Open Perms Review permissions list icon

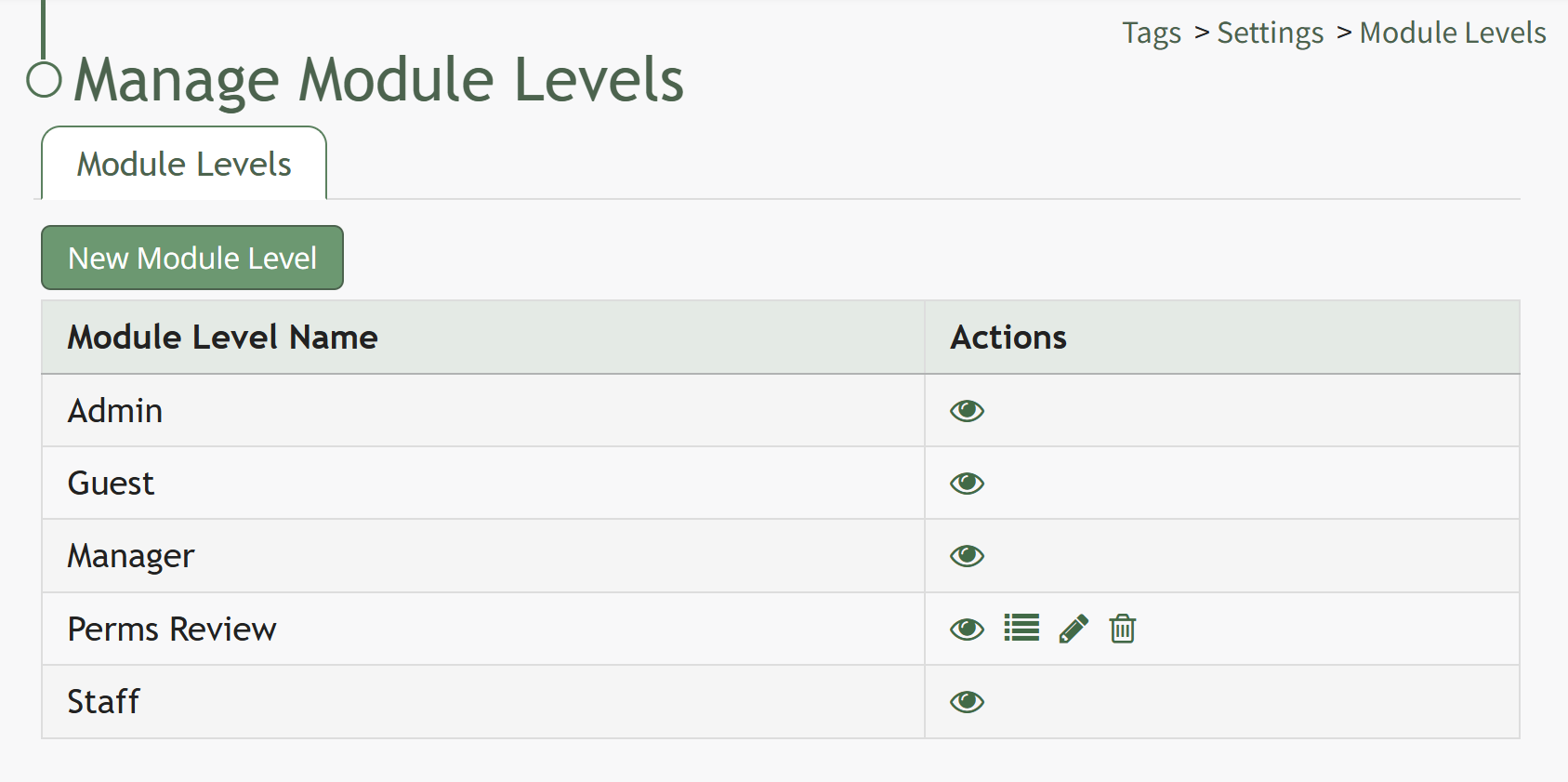coord(1021,629)
